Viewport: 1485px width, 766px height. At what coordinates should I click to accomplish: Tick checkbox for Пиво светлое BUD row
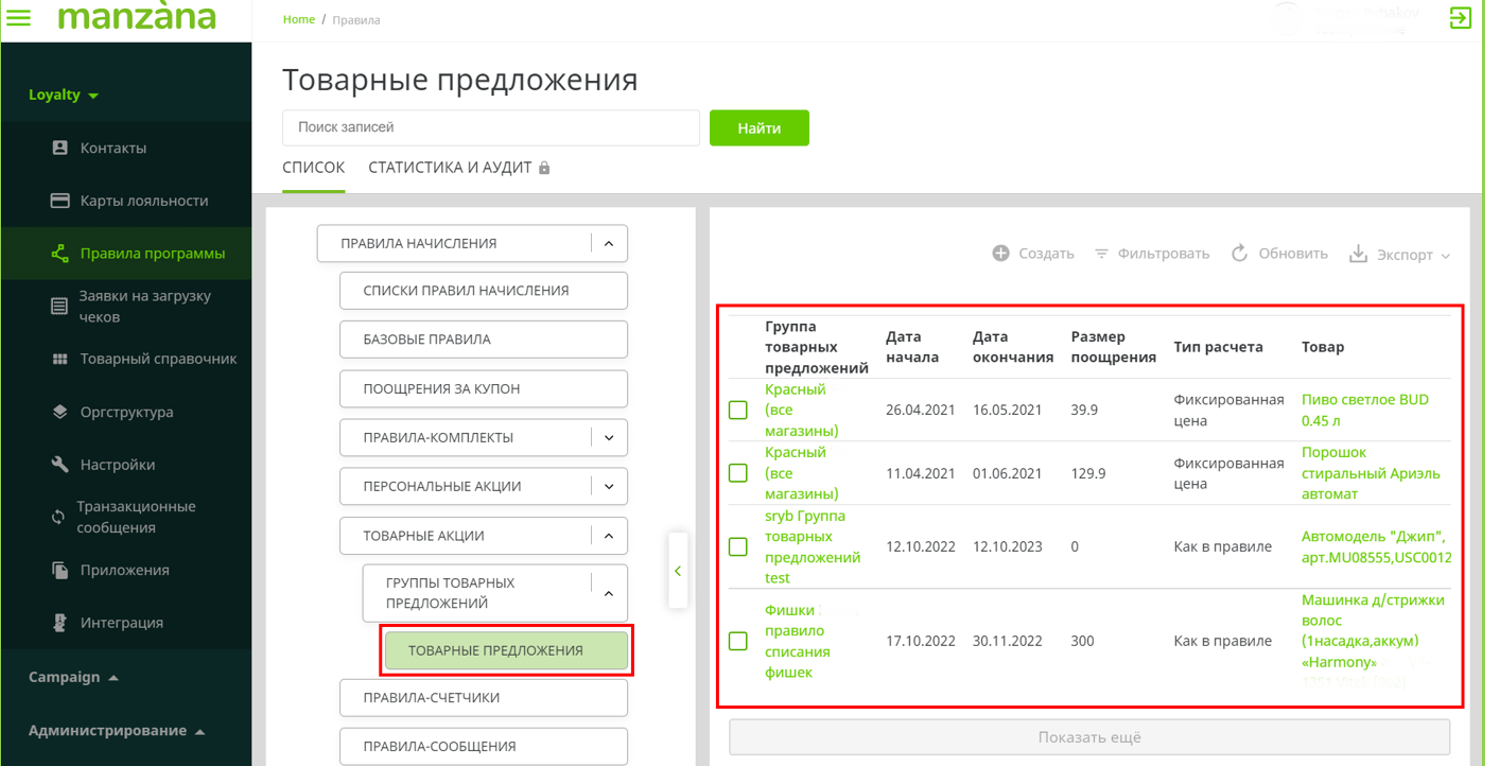738,410
